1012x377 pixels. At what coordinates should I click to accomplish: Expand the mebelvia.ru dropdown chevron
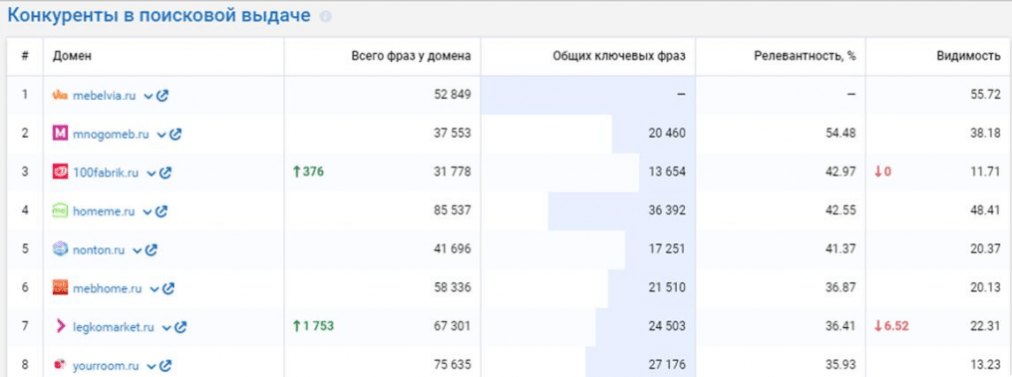pos(148,96)
